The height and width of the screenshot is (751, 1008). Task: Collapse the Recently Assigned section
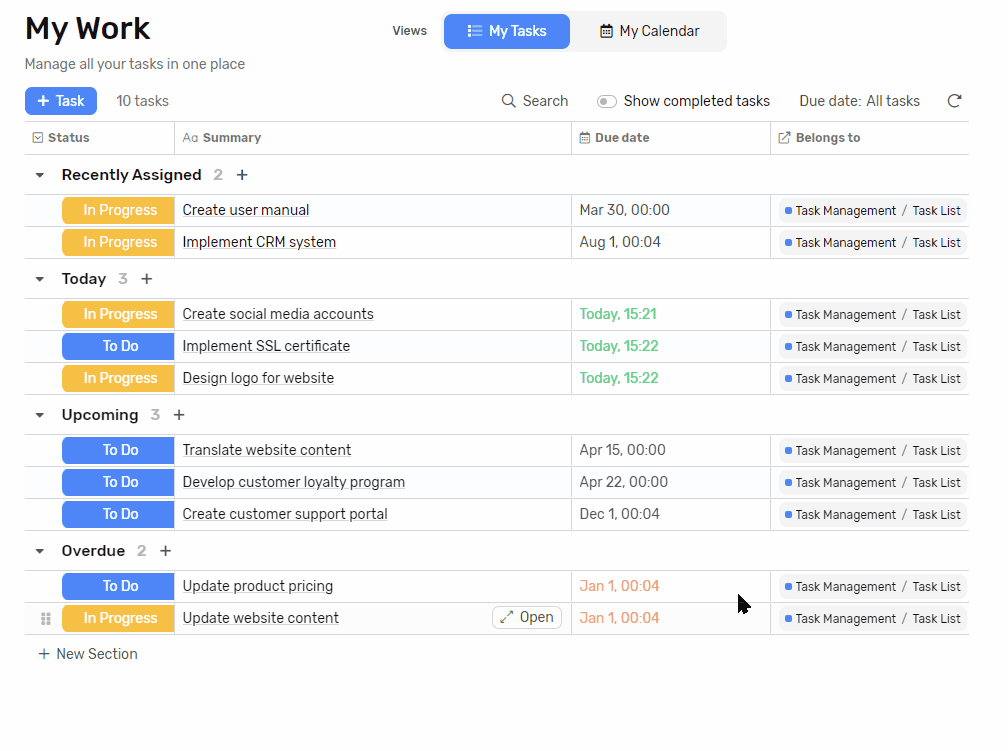point(40,175)
